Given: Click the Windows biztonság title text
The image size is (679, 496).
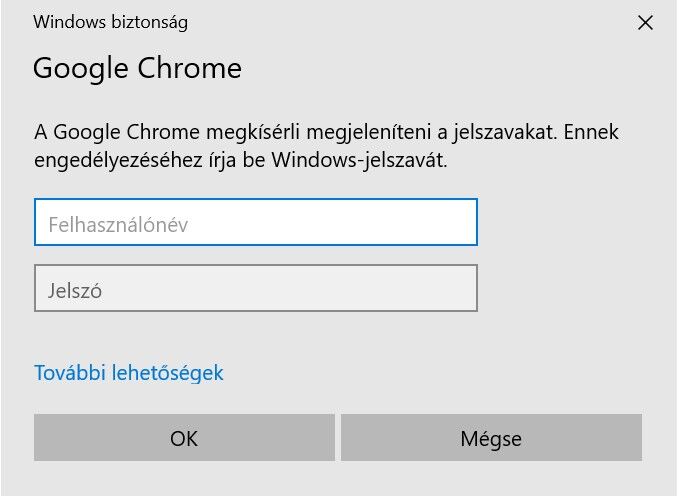Looking at the screenshot, I should [110, 21].
